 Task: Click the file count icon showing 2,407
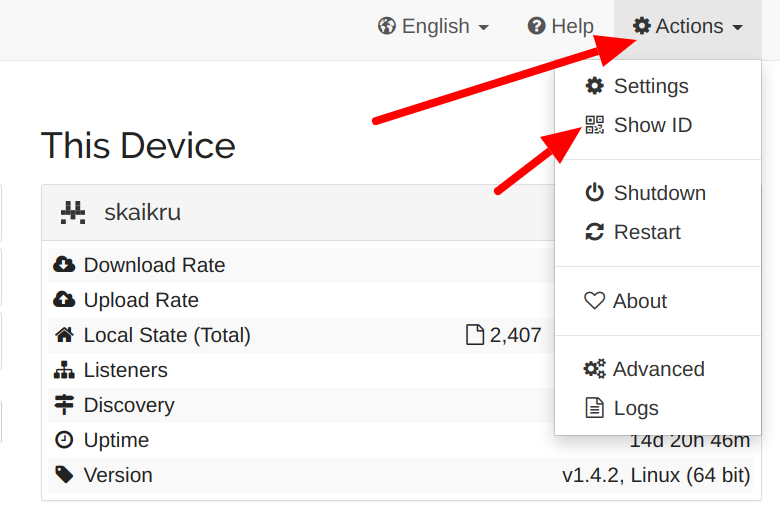(x=476, y=335)
